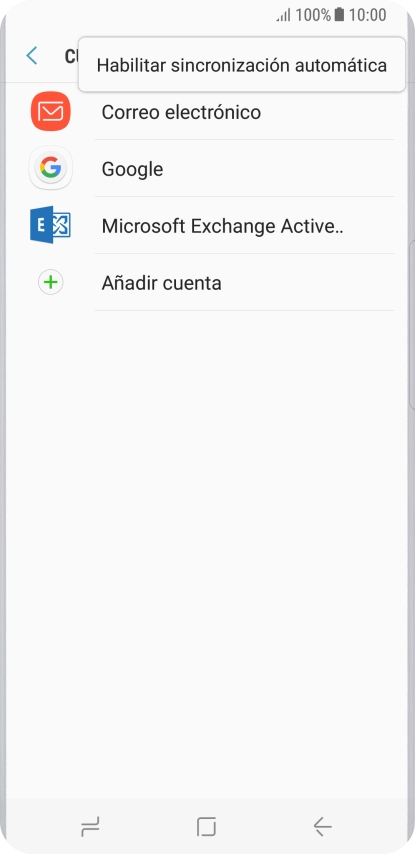Tap the 100% battery percentage text
This screenshot has height=854, width=415.
coord(313,15)
